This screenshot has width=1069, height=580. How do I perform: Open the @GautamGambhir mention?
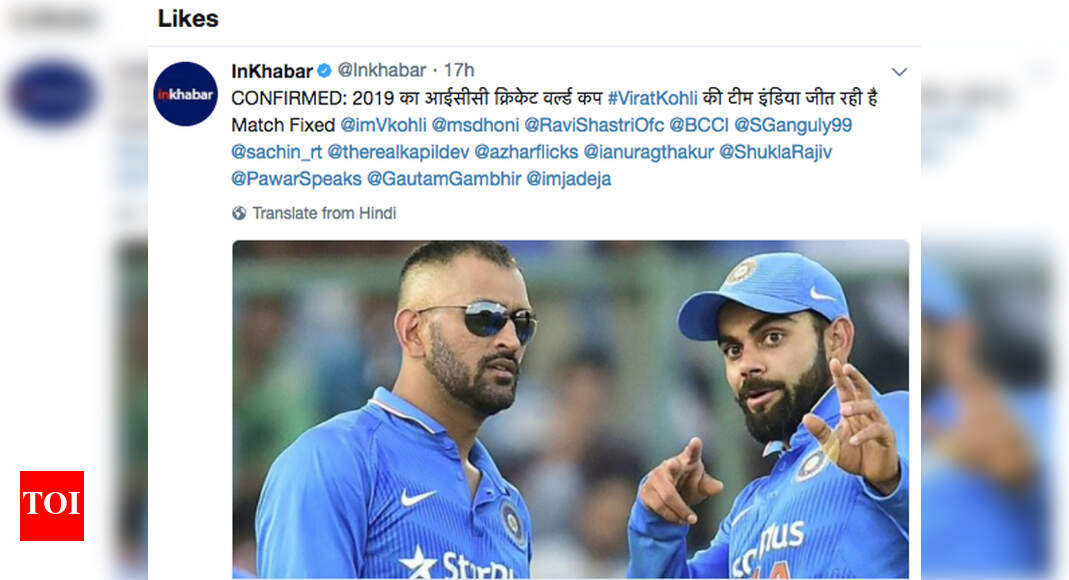[444, 179]
